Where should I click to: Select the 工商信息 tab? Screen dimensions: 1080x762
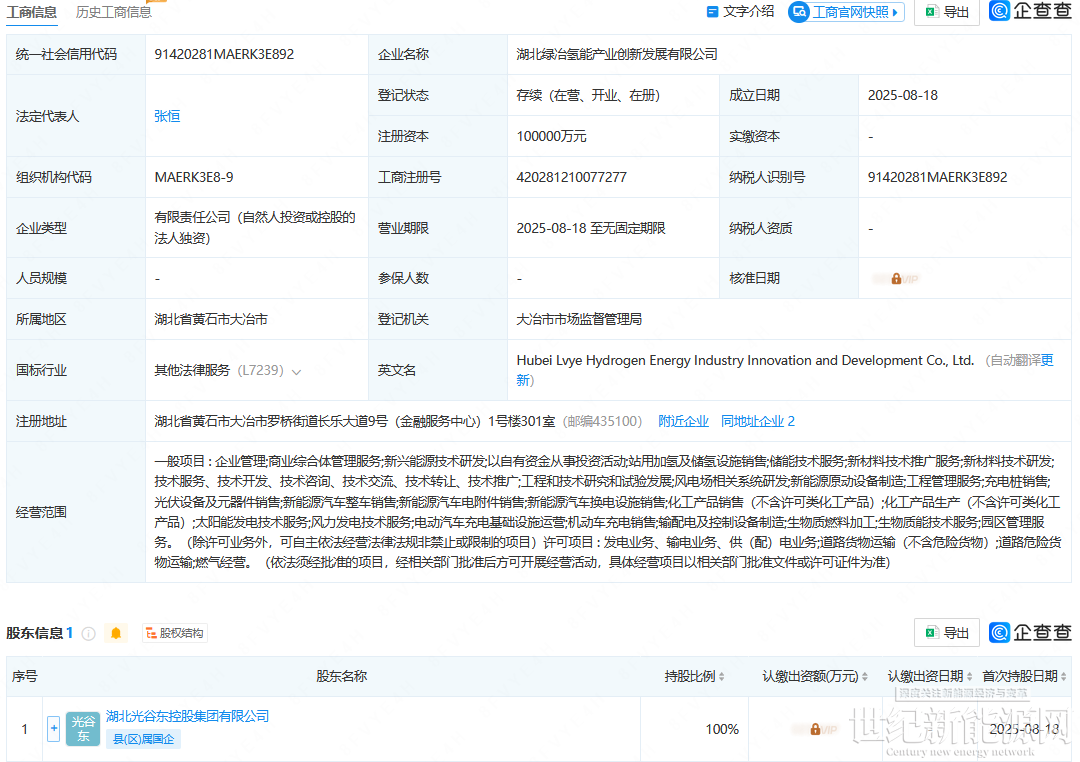click(31, 12)
